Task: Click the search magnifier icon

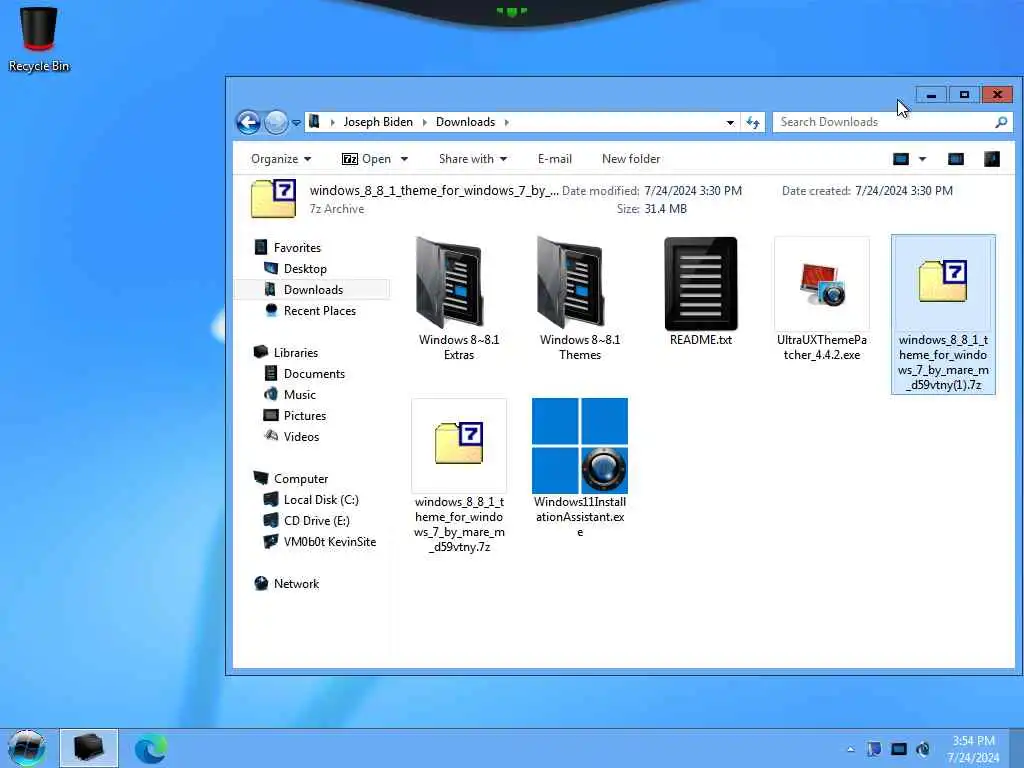Action: [1001, 122]
